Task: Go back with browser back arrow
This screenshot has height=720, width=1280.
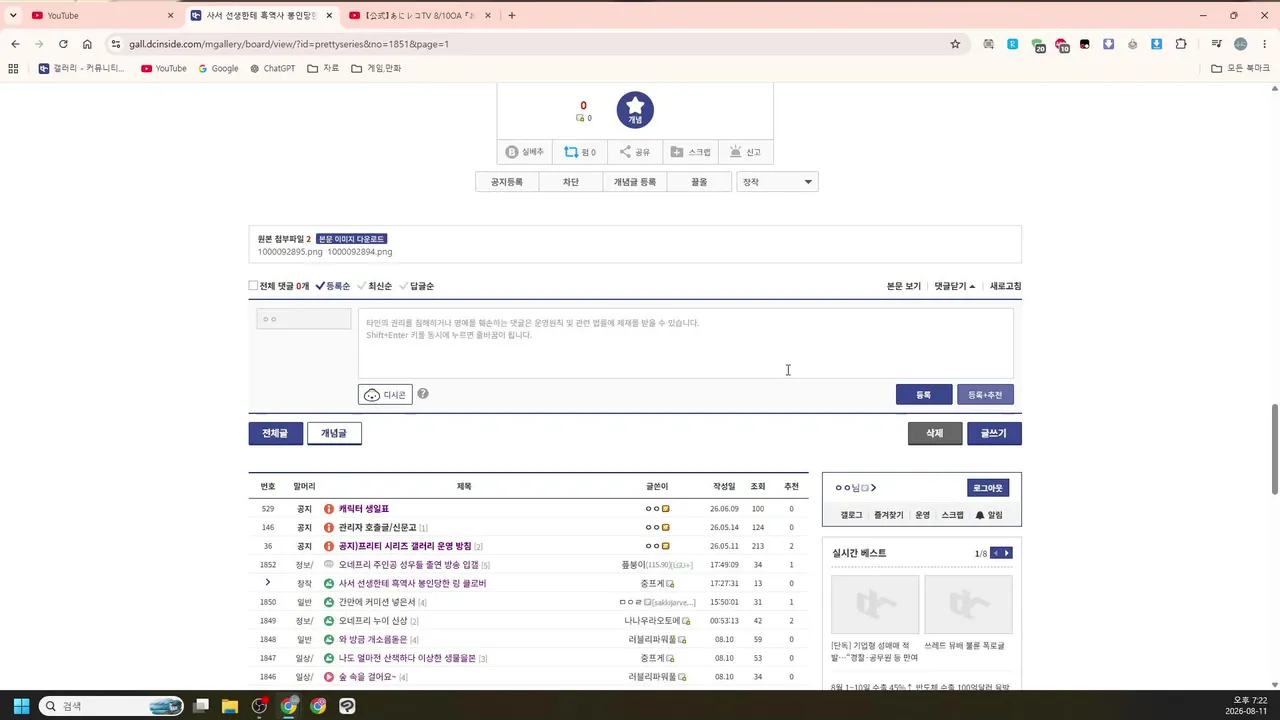Action: [x=15, y=44]
